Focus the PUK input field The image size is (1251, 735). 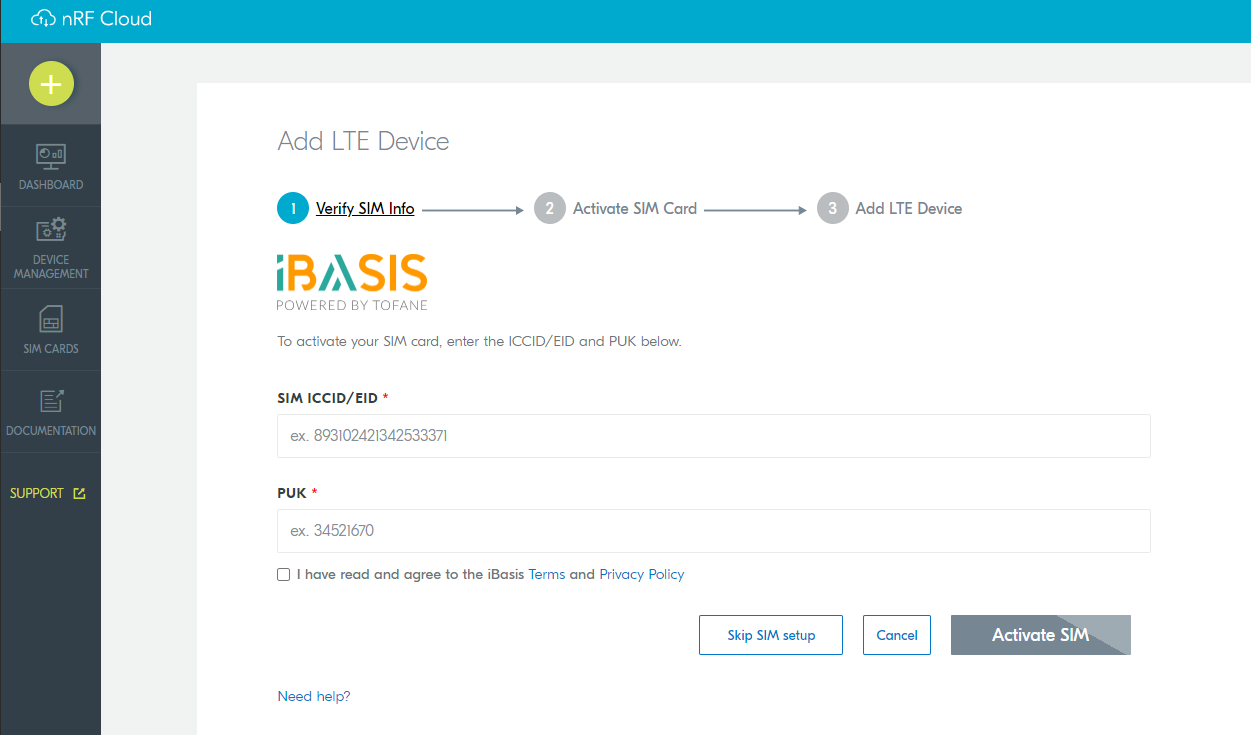(713, 531)
